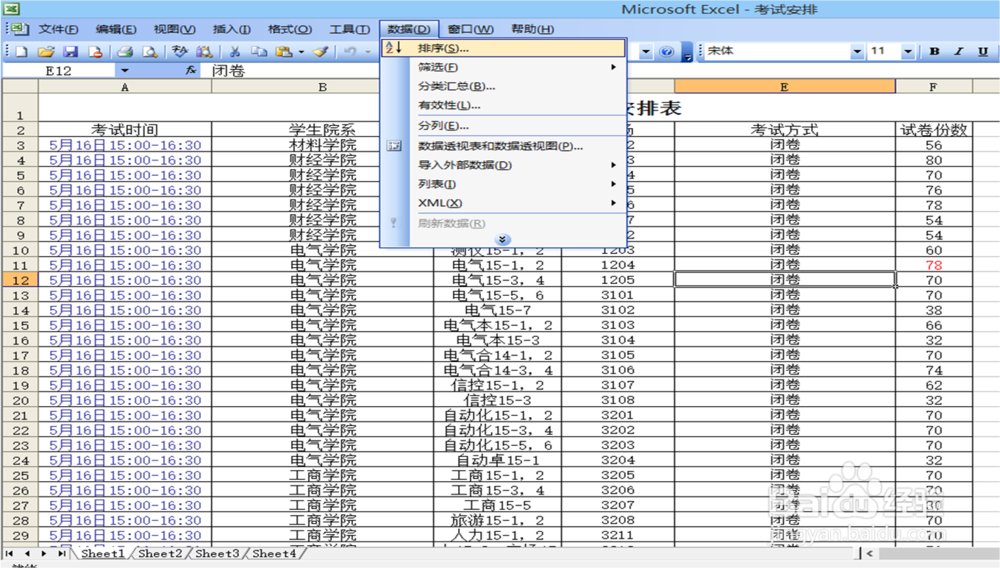Undo the last action
Viewport: 1000px width, 568px height.
tap(349, 52)
